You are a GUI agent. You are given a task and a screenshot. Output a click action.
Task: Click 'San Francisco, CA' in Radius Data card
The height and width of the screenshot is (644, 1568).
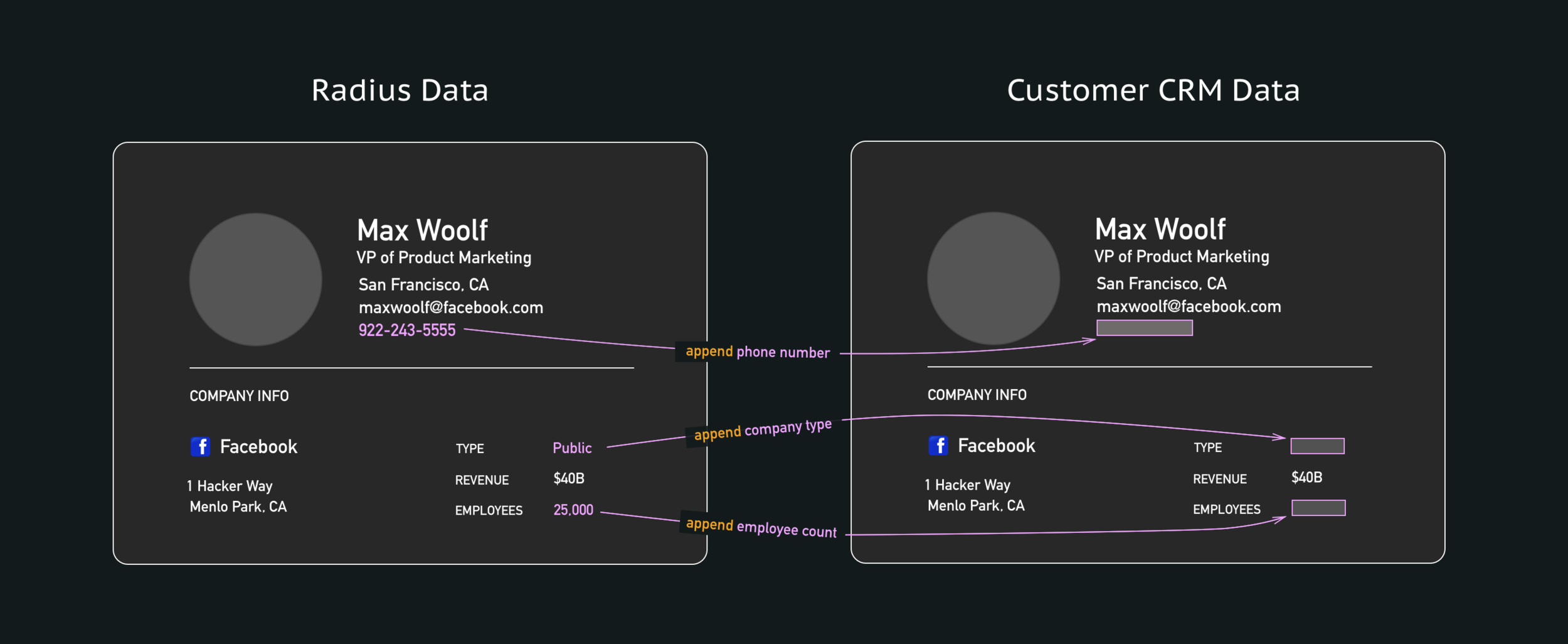[423, 285]
